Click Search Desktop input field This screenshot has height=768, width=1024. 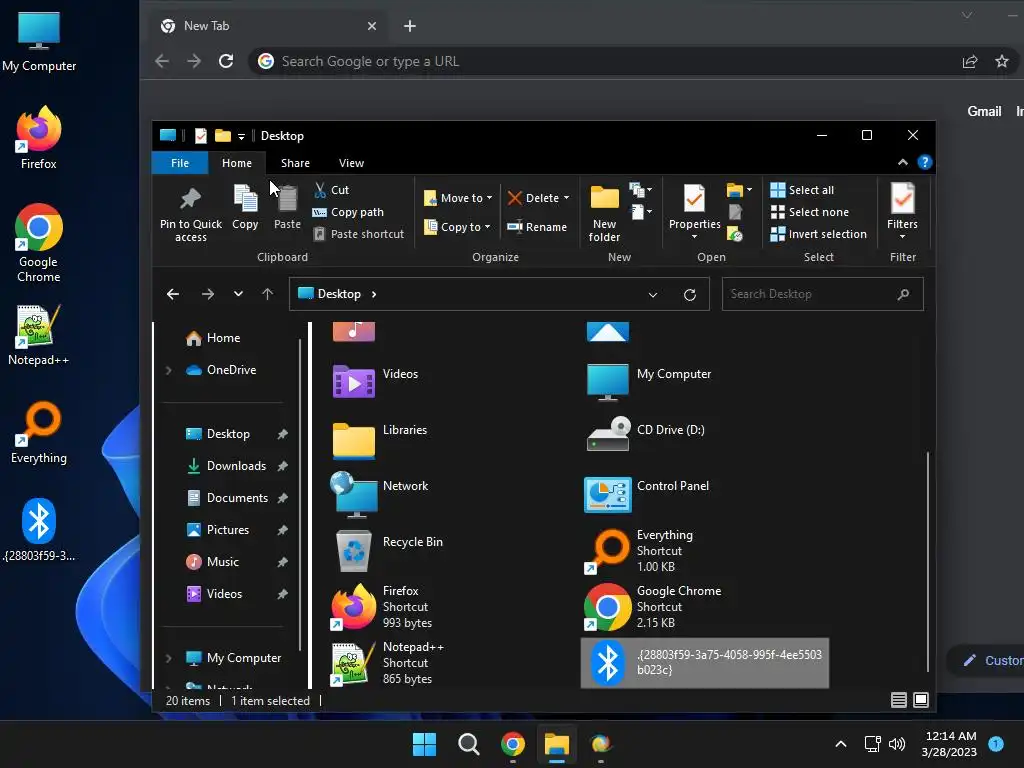tap(822, 295)
